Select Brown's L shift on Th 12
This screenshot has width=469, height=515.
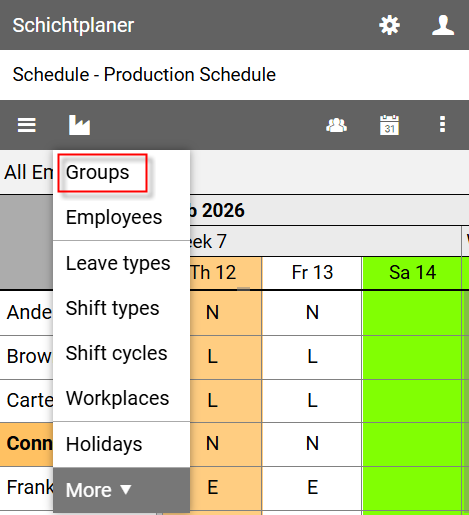[x=226, y=357]
